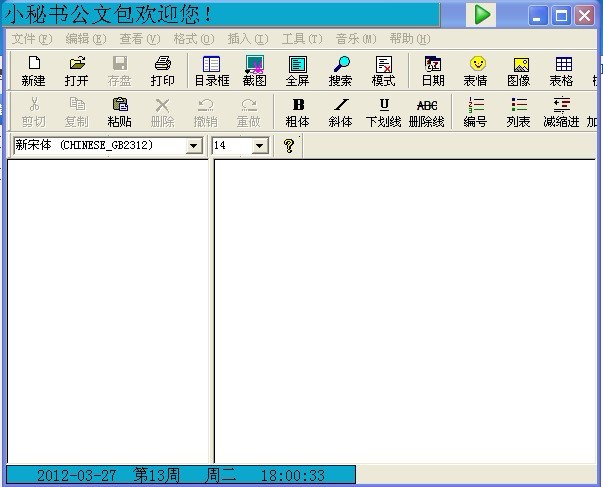Viewport: 603px width, 487px height.
Task: Undo with the 撤销 icon
Action: (206, 112)
